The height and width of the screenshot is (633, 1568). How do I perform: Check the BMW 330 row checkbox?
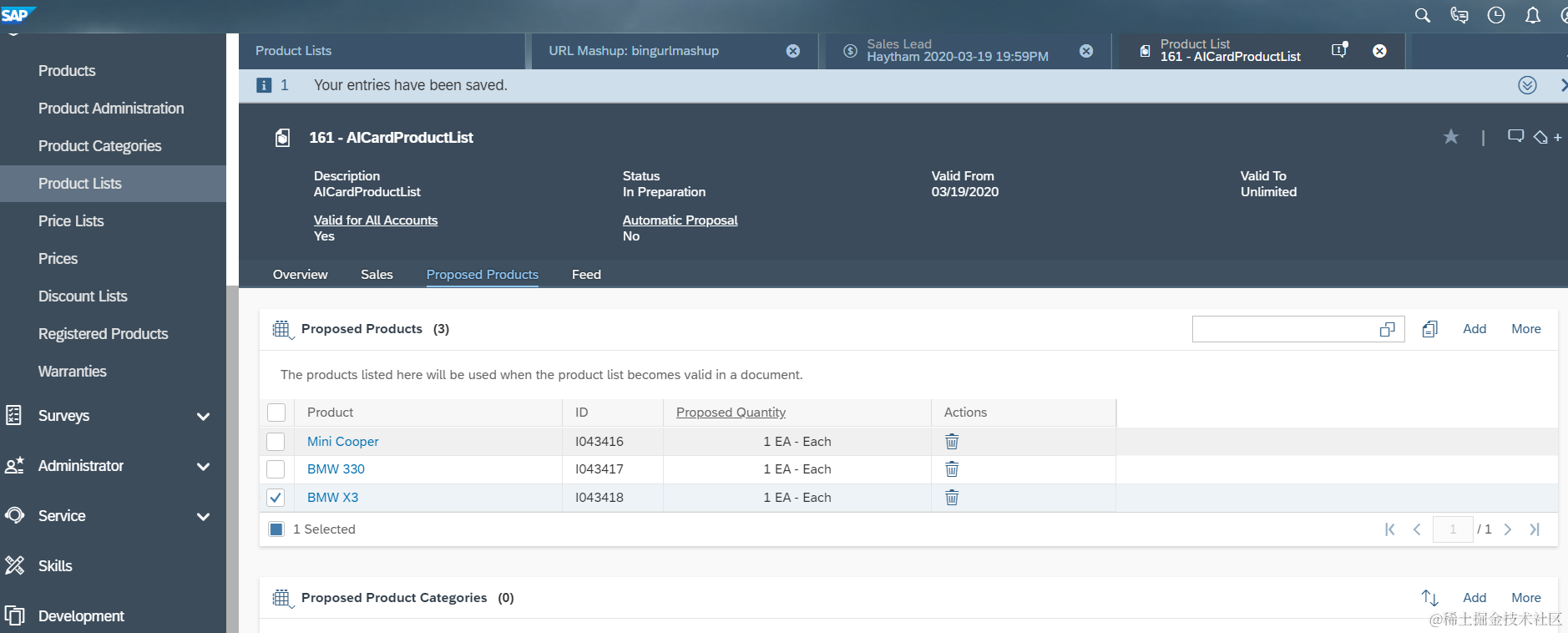276,469
